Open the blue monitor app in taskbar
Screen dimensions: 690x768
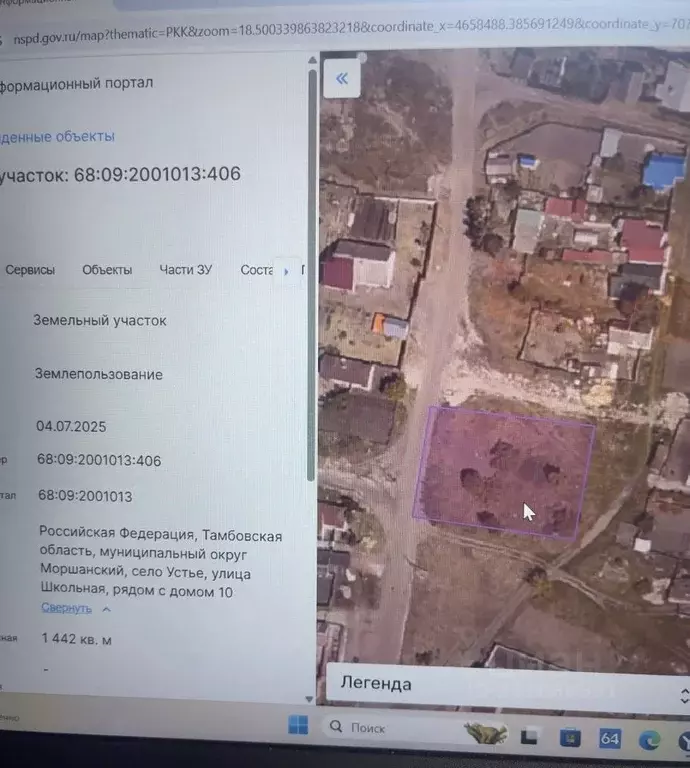click(570, 738)
